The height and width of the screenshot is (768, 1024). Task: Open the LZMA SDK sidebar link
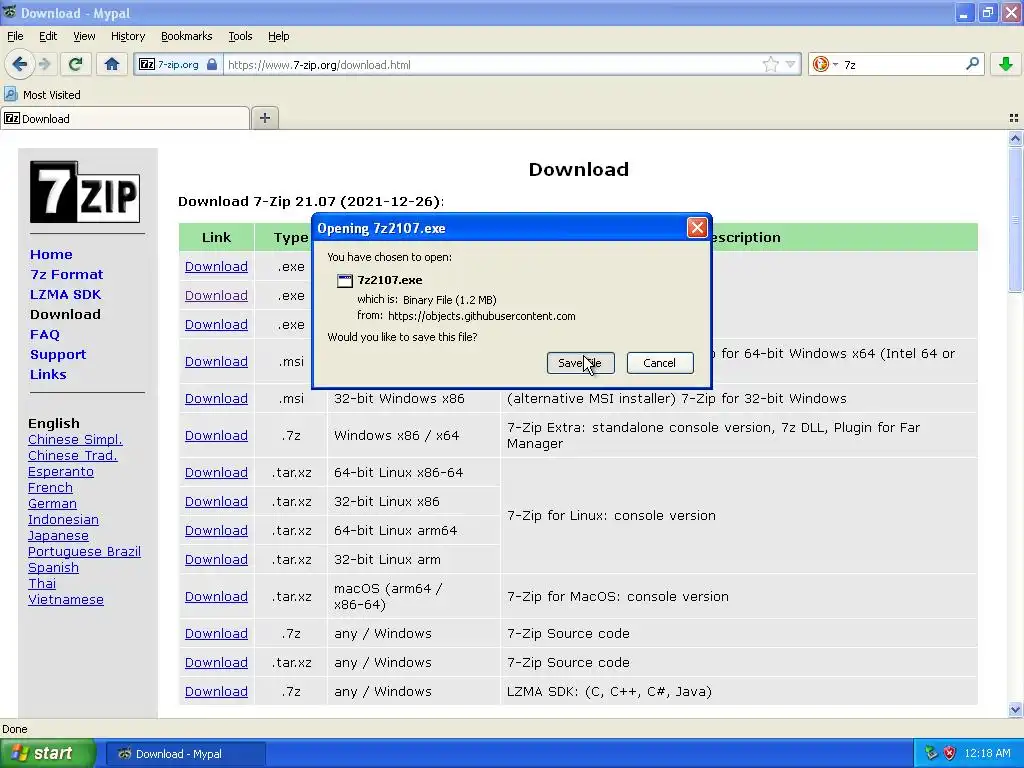pos(65,295)
